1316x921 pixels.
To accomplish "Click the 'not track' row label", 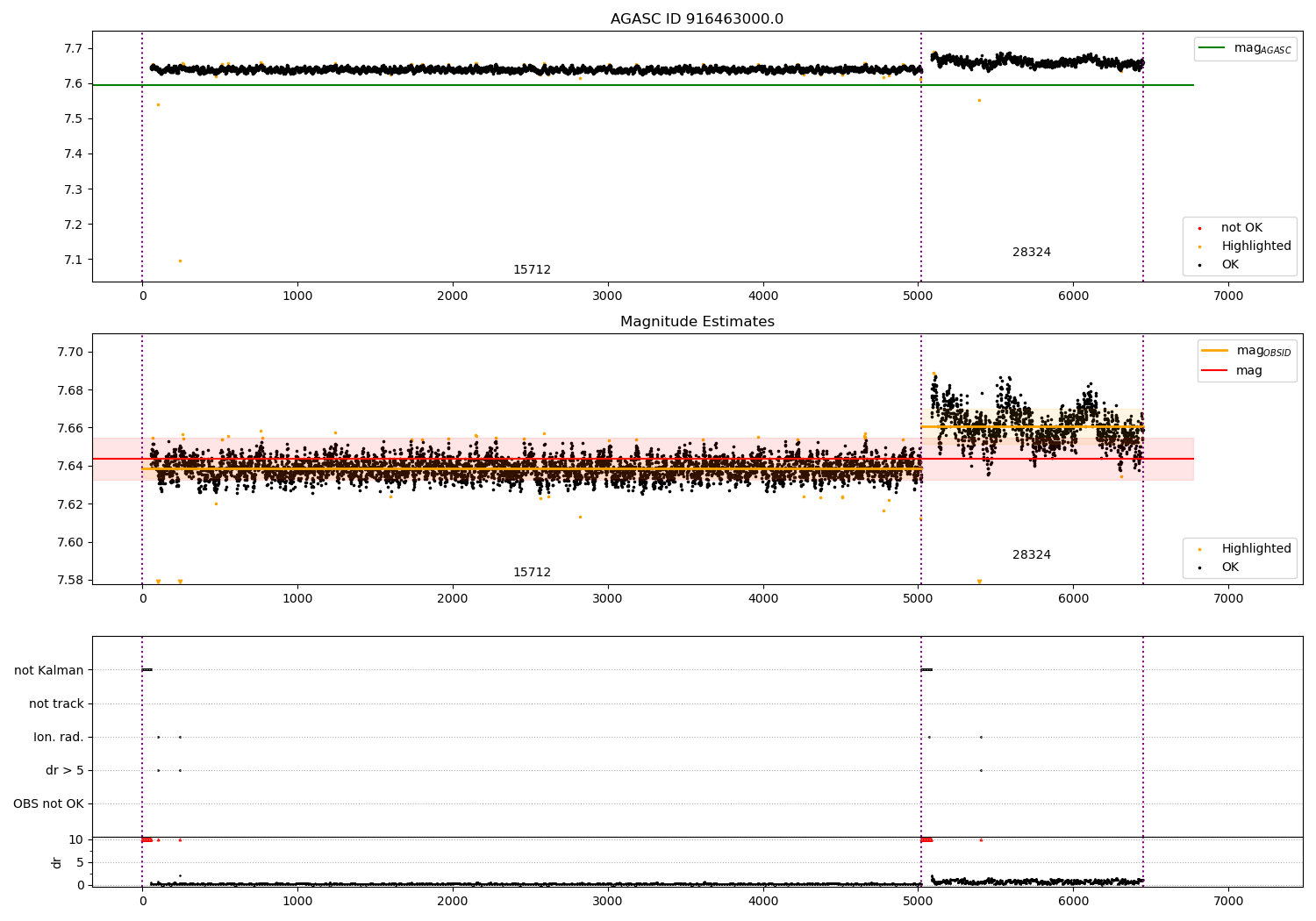I will 56,704.
